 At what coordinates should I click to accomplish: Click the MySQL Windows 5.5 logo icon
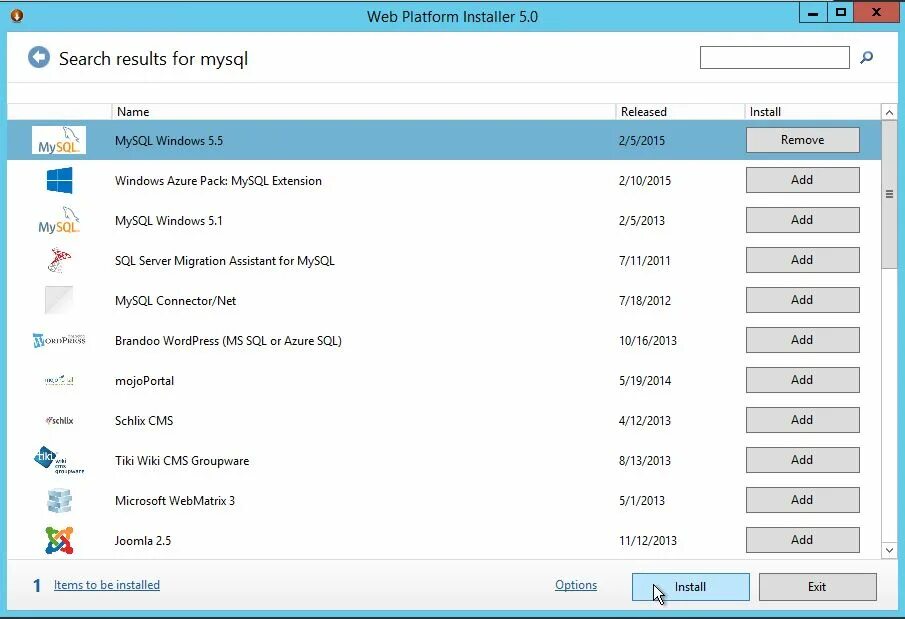click(x=59, y=140)
